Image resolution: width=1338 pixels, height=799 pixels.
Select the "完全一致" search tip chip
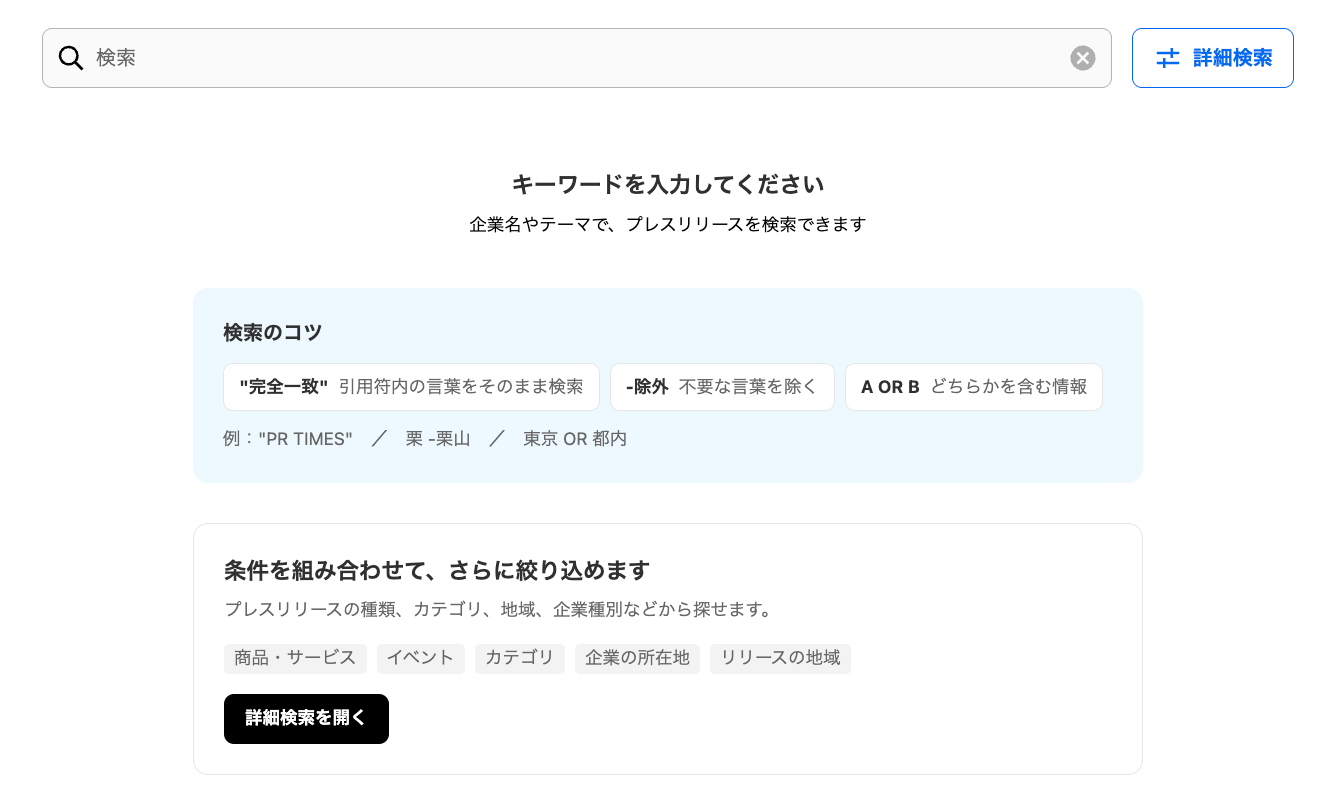click(x=411, y=387)
